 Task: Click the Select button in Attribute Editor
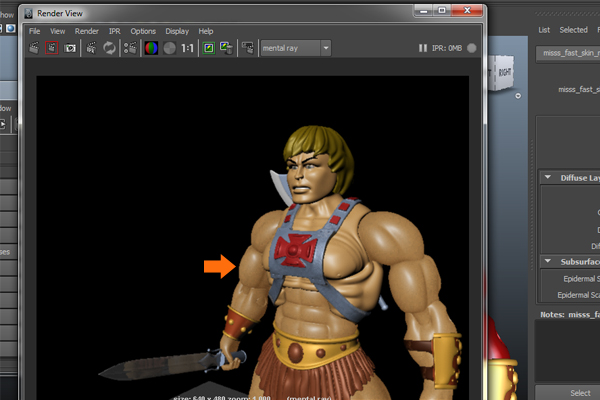point(567,393)
